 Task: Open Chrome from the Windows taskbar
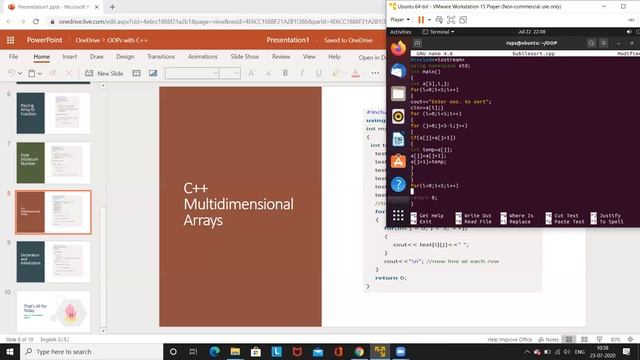[x=359, y=351]
